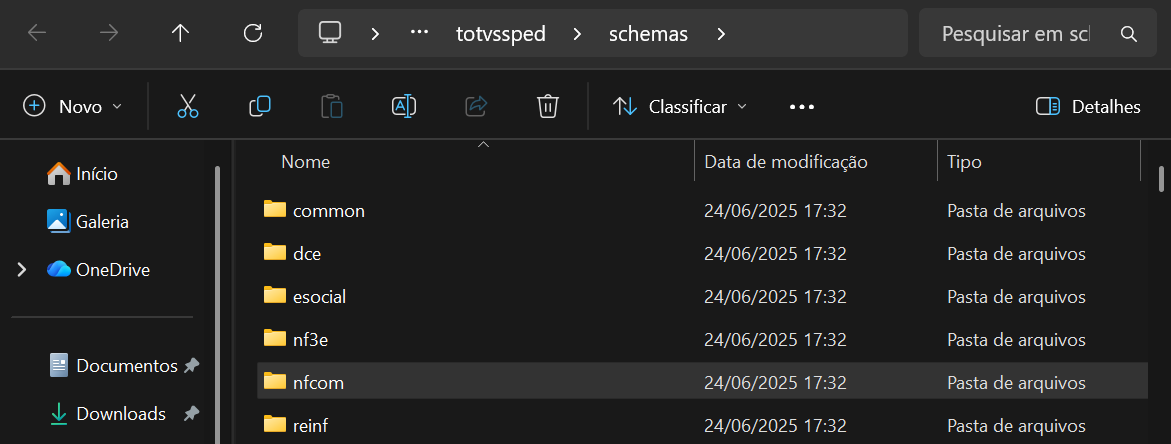
Task: Click the Copy icon in toolbar
Action: point(260,106)
